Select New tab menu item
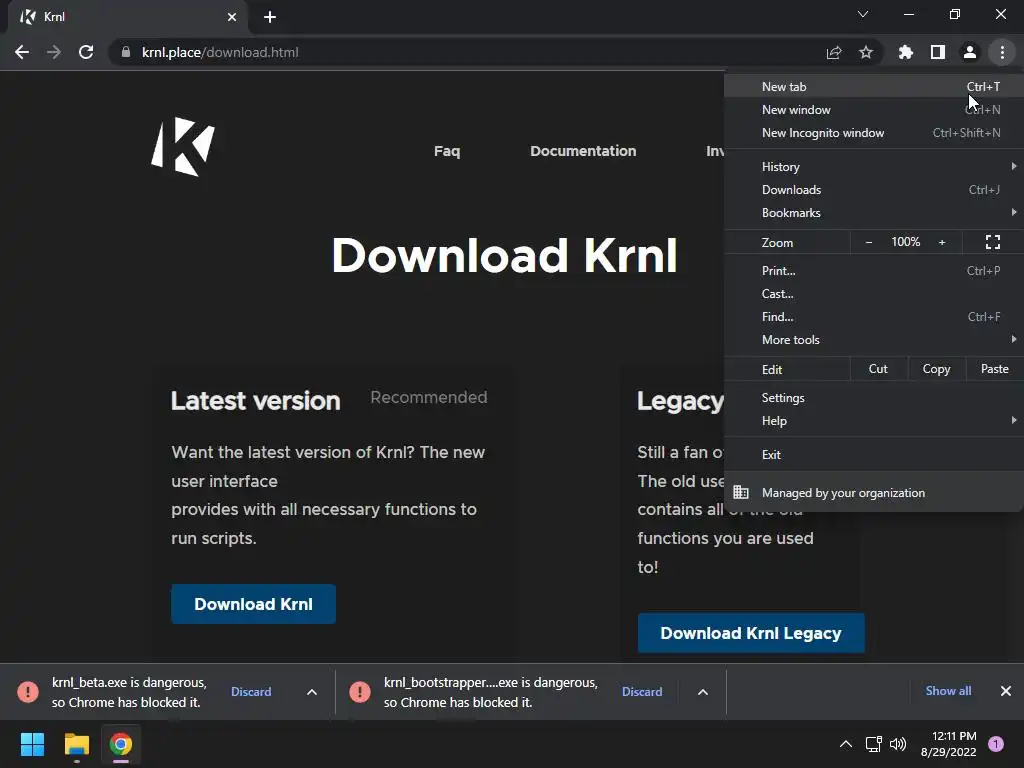This screenshot has width=1024, height=768. click(874, 86)
